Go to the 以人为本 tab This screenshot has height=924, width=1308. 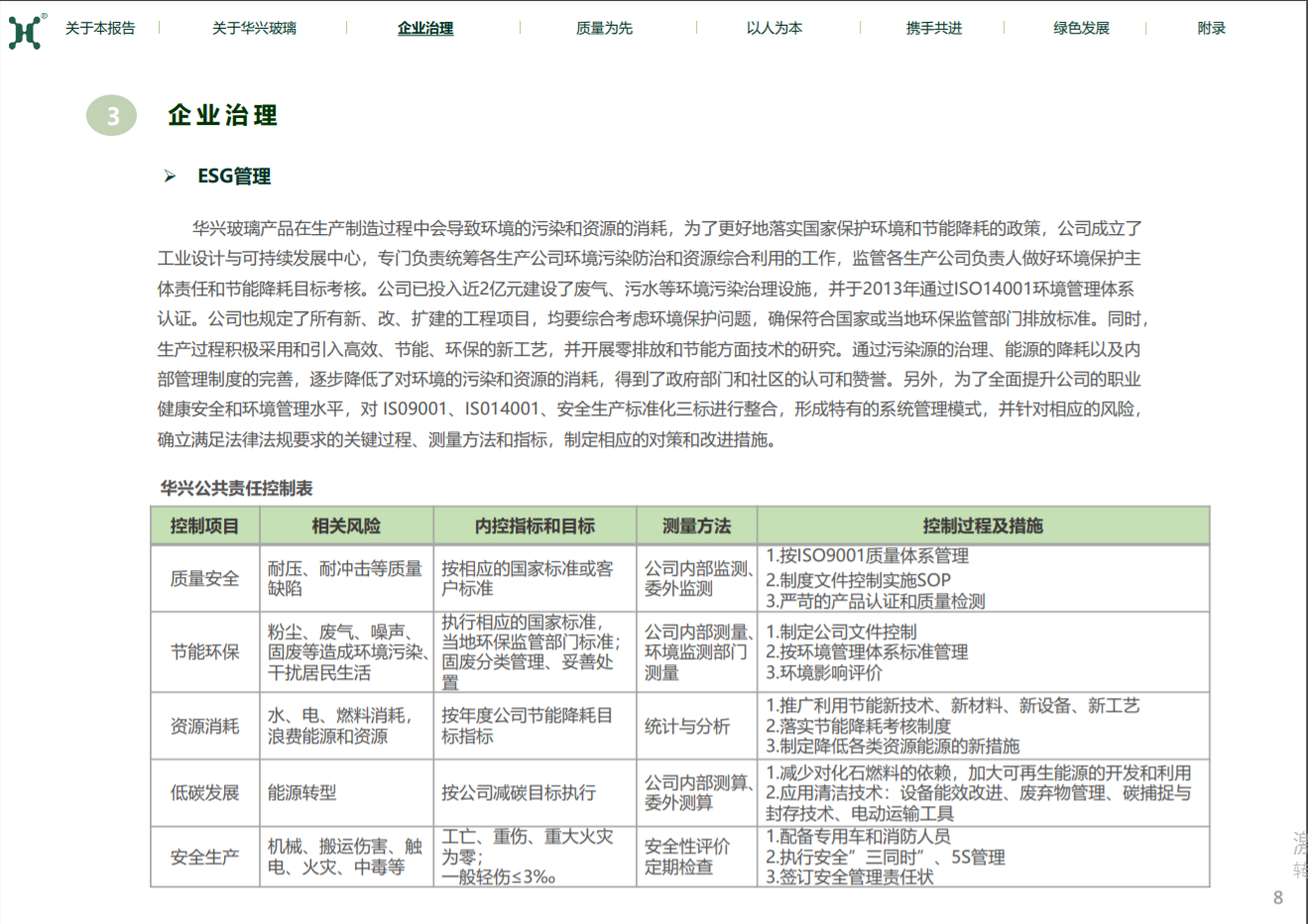pyautogui.click(x=774, y=28)
